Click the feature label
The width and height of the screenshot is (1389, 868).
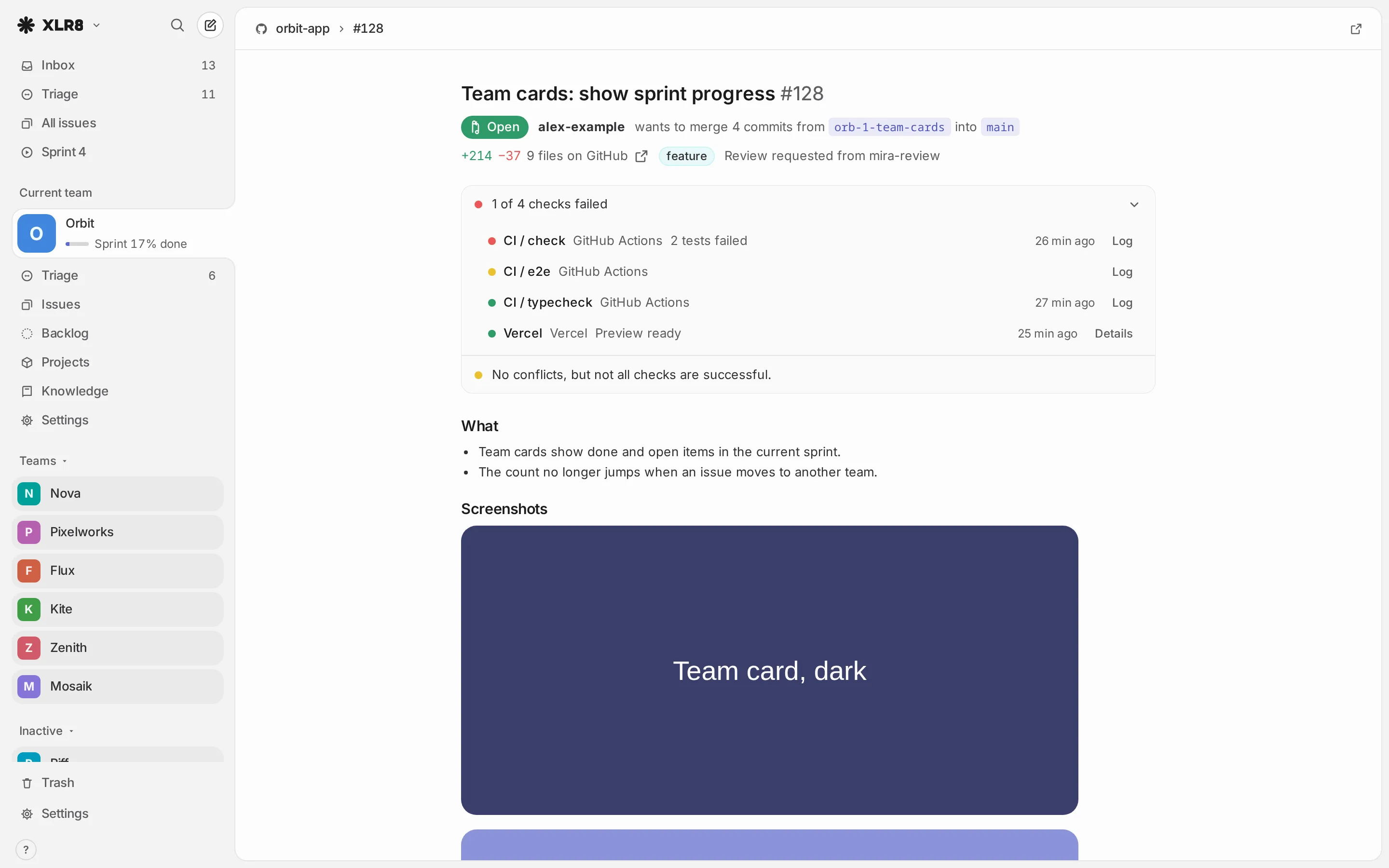coord(686,156)
